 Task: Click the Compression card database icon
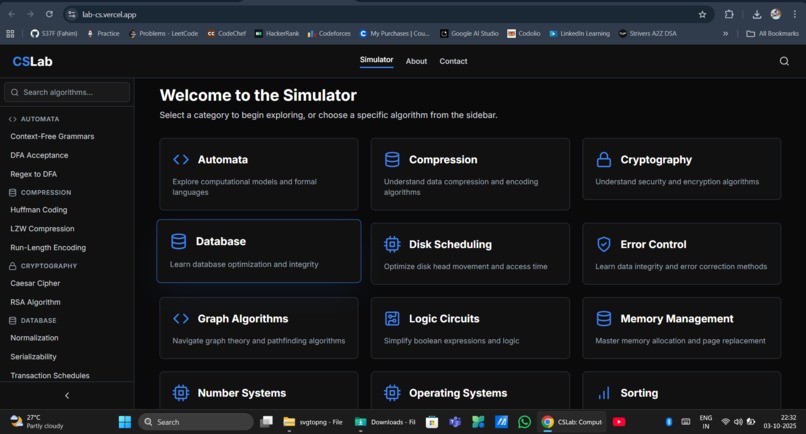click(x=392, y=160)
